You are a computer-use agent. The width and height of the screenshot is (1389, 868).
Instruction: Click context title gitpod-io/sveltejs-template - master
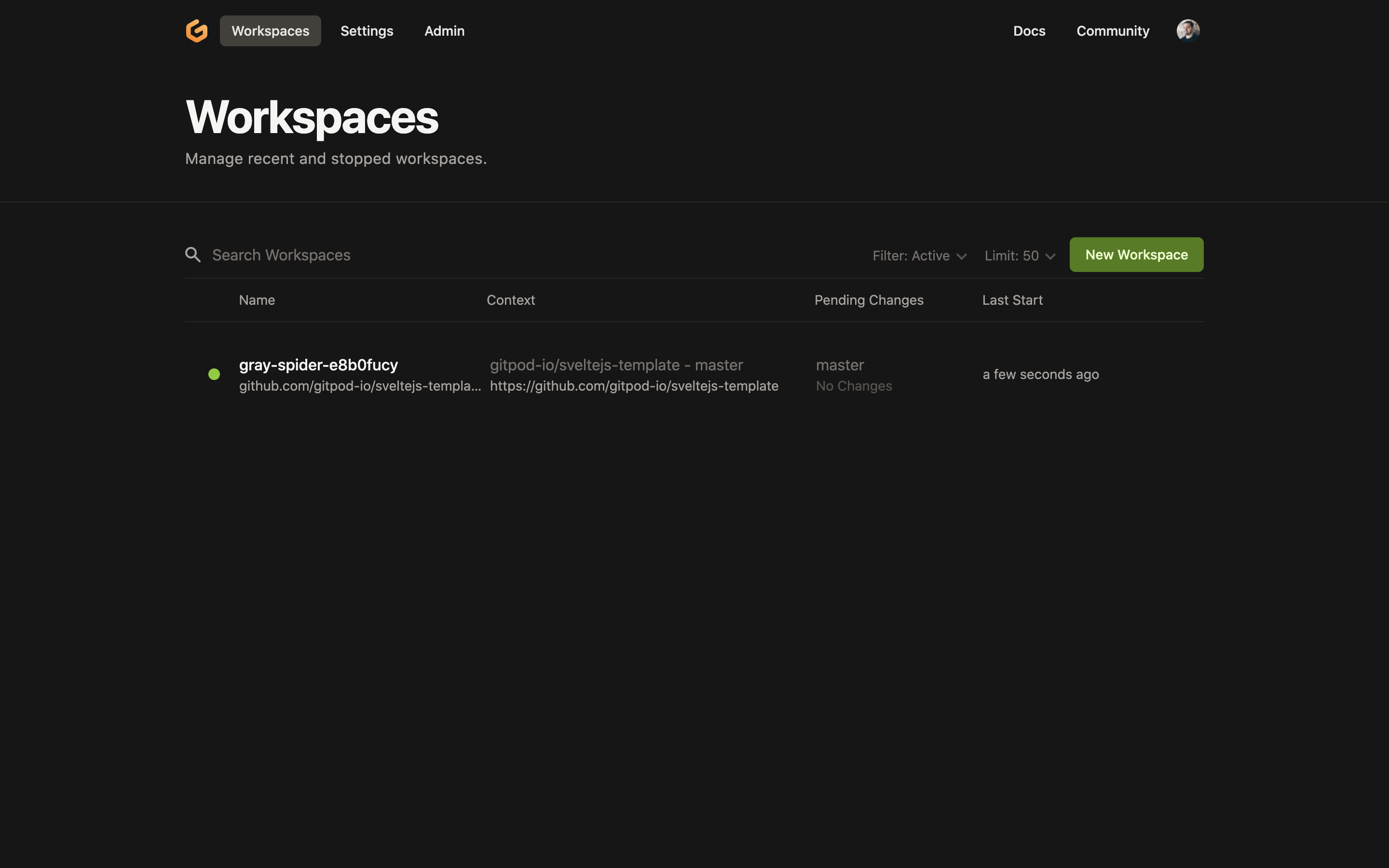coord(616,365)
